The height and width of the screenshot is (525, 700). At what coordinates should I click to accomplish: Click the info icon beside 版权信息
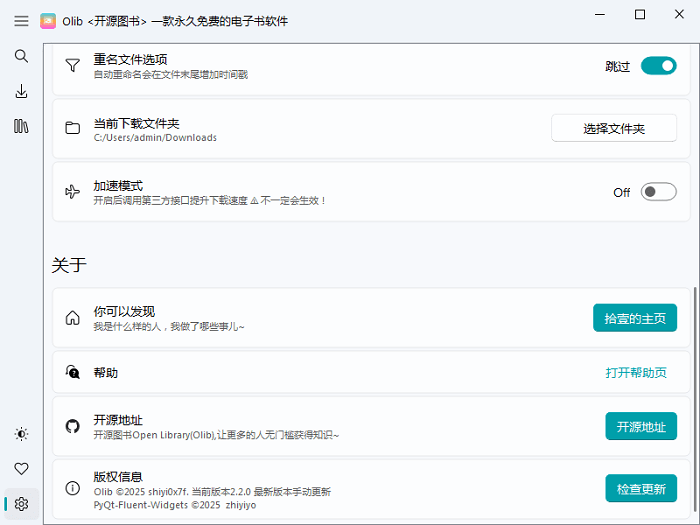click(72, 488)
